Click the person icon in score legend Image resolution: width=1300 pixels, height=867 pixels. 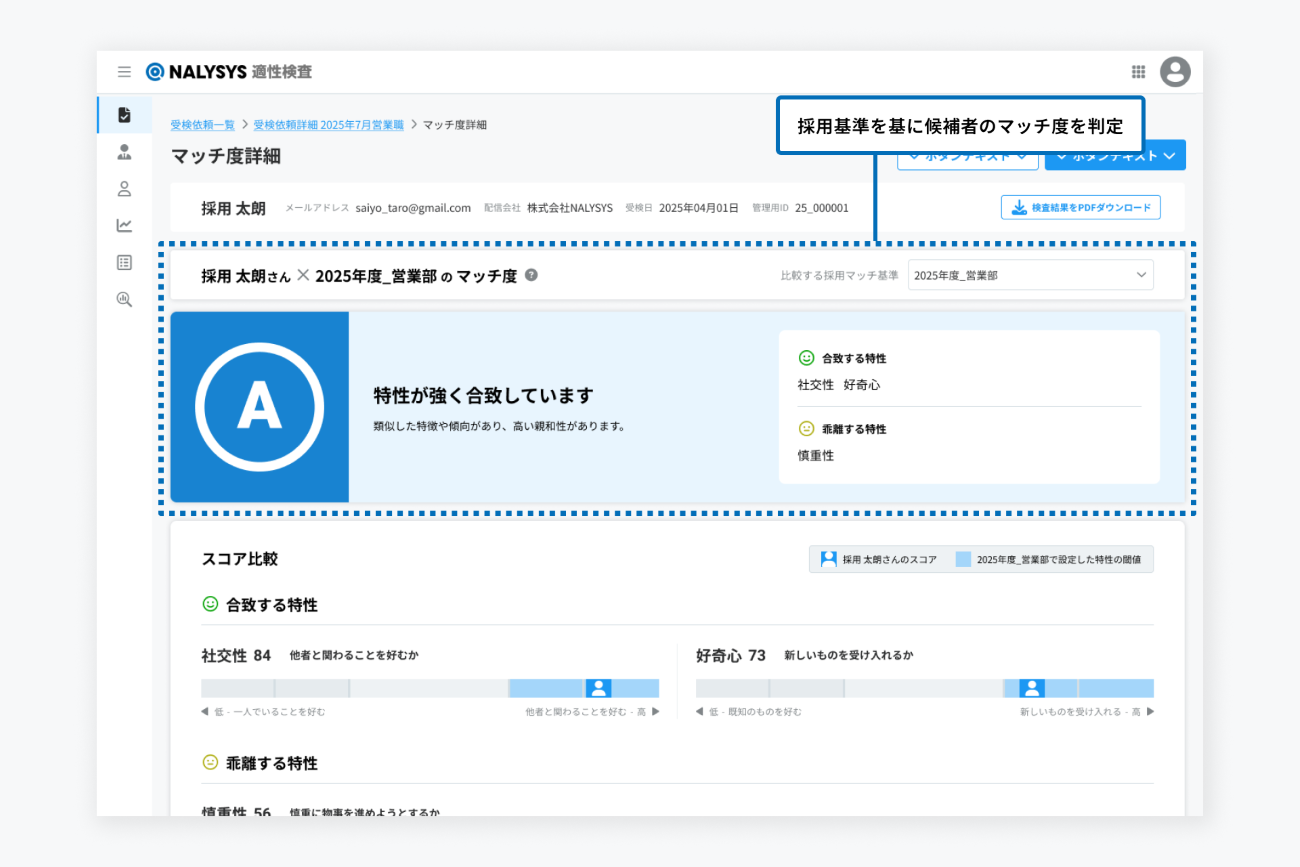point(828,559)
